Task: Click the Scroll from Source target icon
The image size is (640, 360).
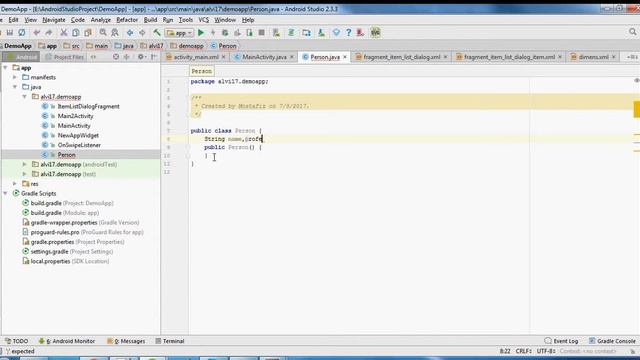Action: [x=116, y=57]
